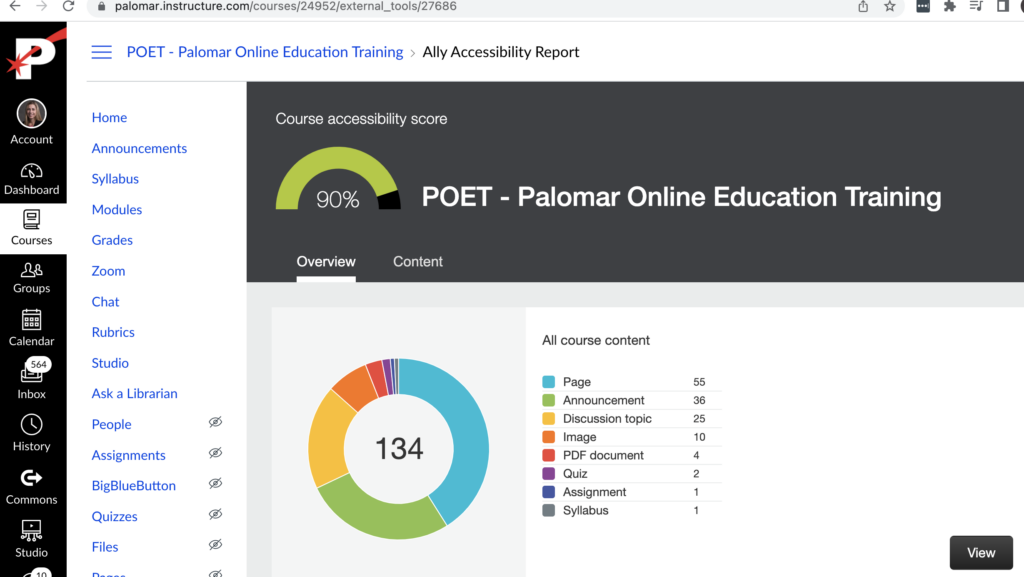The width and height of the screenshot is (1024, 577).
Task: Open Groups in global navigation
Action: point(31,278)
